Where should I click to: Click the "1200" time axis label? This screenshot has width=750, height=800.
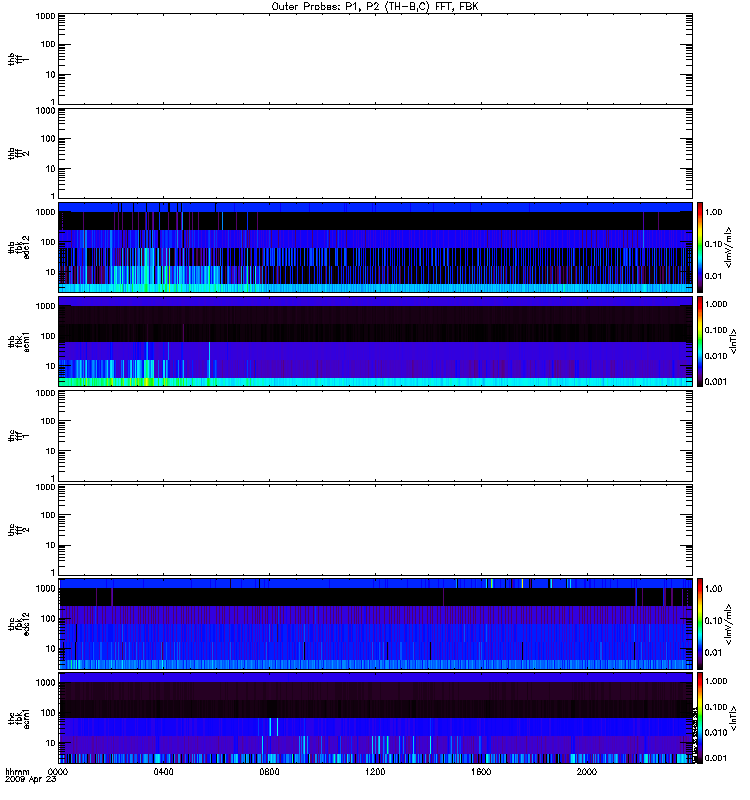point(375,772)
